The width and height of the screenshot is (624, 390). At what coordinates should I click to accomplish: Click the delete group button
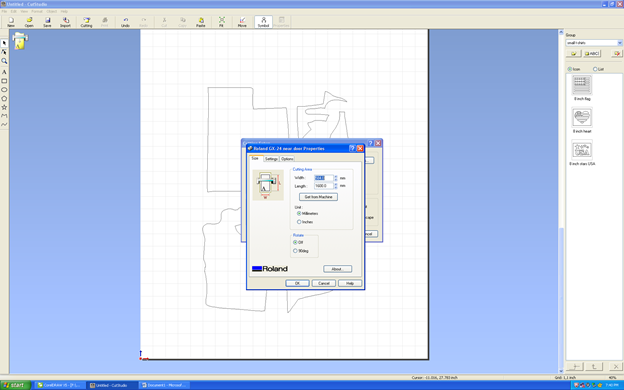(616, 53)
